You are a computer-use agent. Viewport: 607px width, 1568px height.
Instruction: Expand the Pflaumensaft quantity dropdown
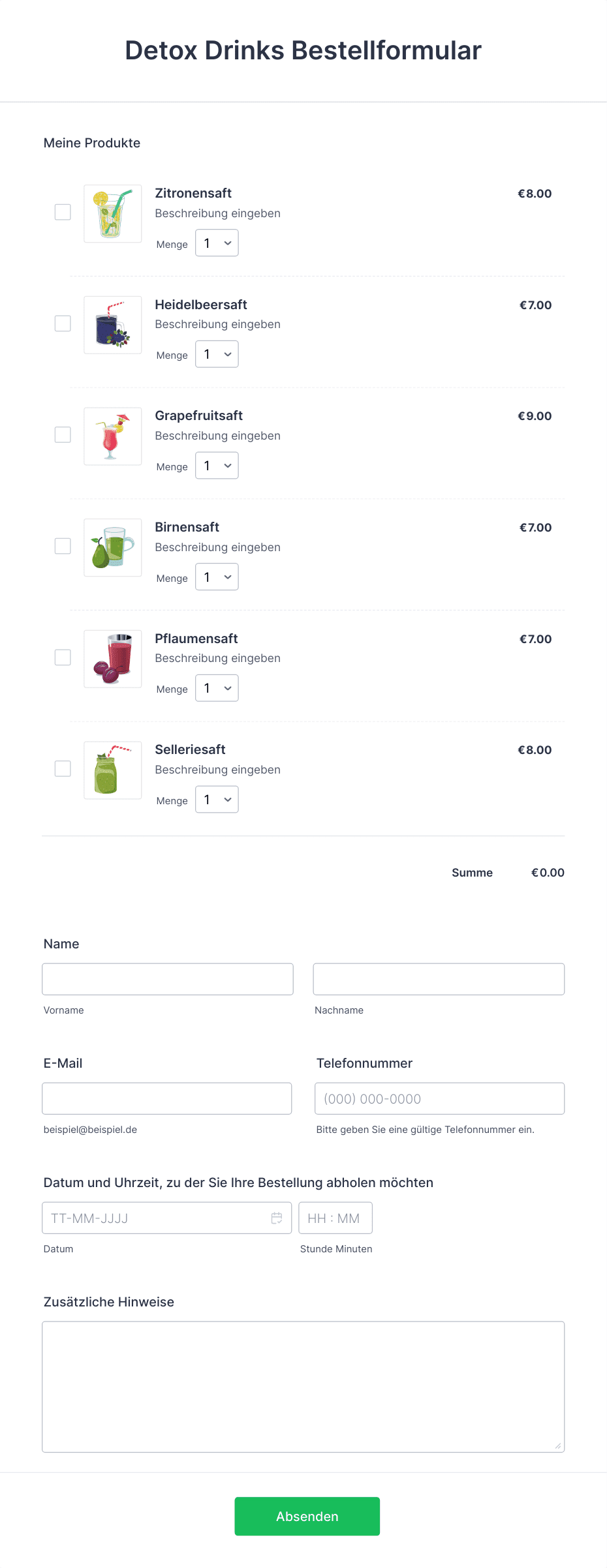point(217,688)
